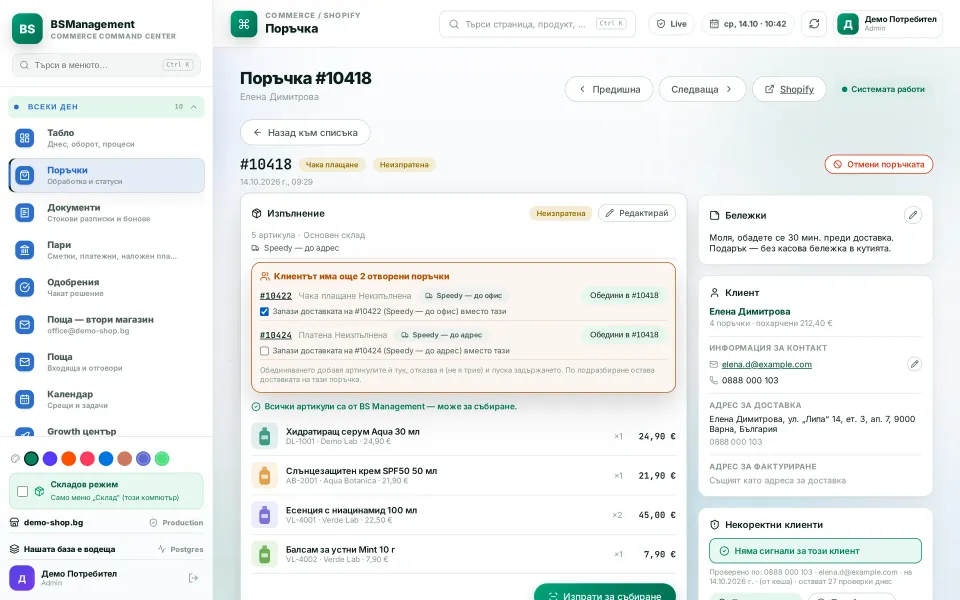The image size is (960, 600).
Task: Click the Хидратиращ серум product thumbnail
Action: click(x=264, y=436)
